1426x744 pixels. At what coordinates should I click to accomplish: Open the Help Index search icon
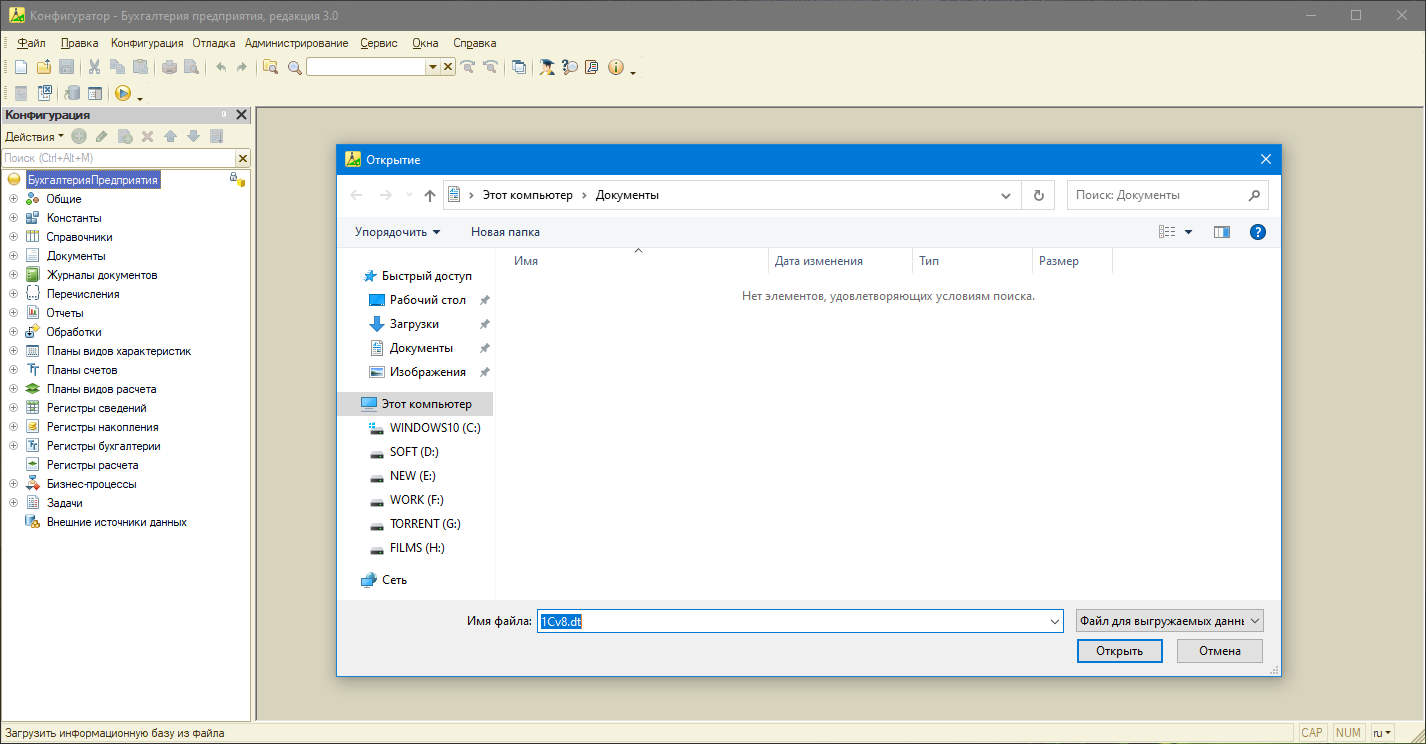click(569, 67)
